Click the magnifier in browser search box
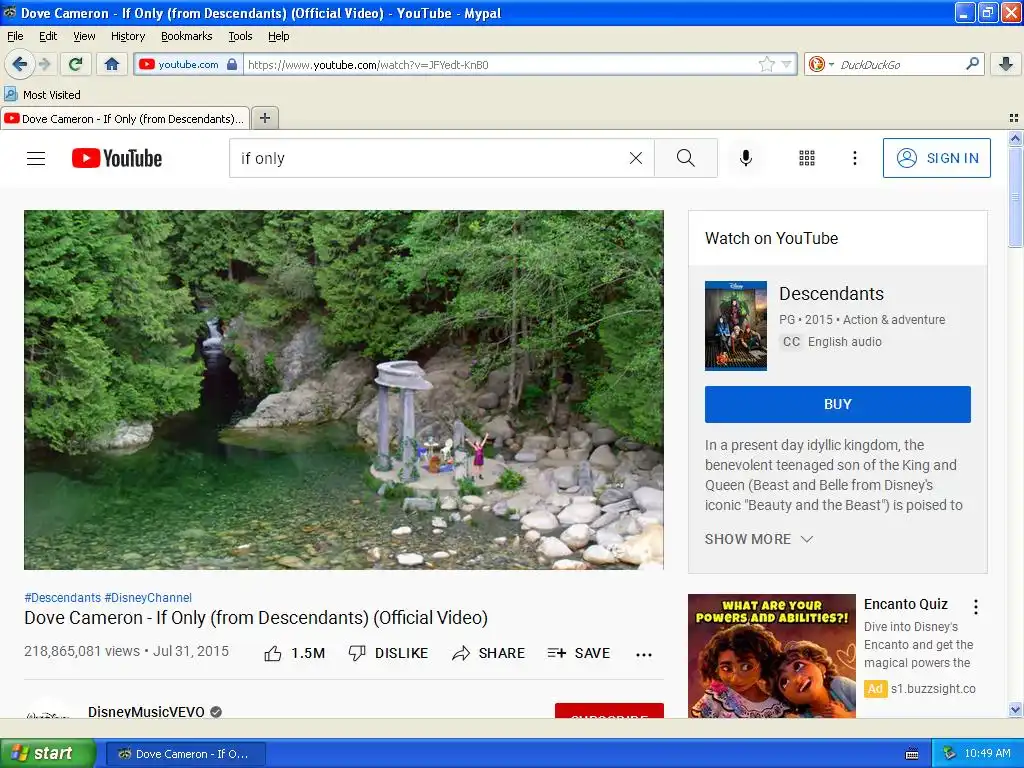 click(x=972, y=64)
